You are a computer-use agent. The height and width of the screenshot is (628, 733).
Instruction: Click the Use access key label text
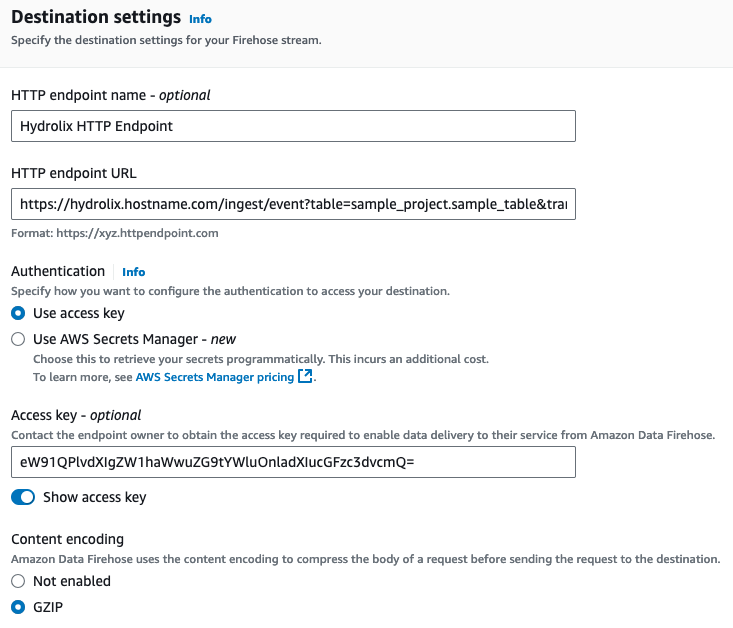79,313
